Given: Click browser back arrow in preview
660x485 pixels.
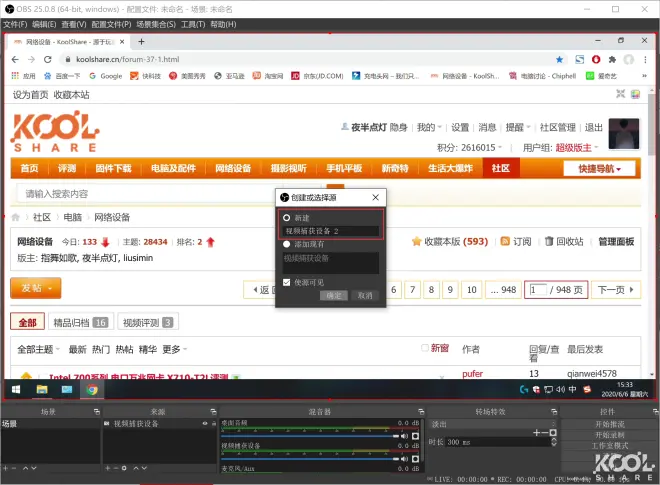Looking at the screenshot, I should pyautogui.click(x=15, y=59).
